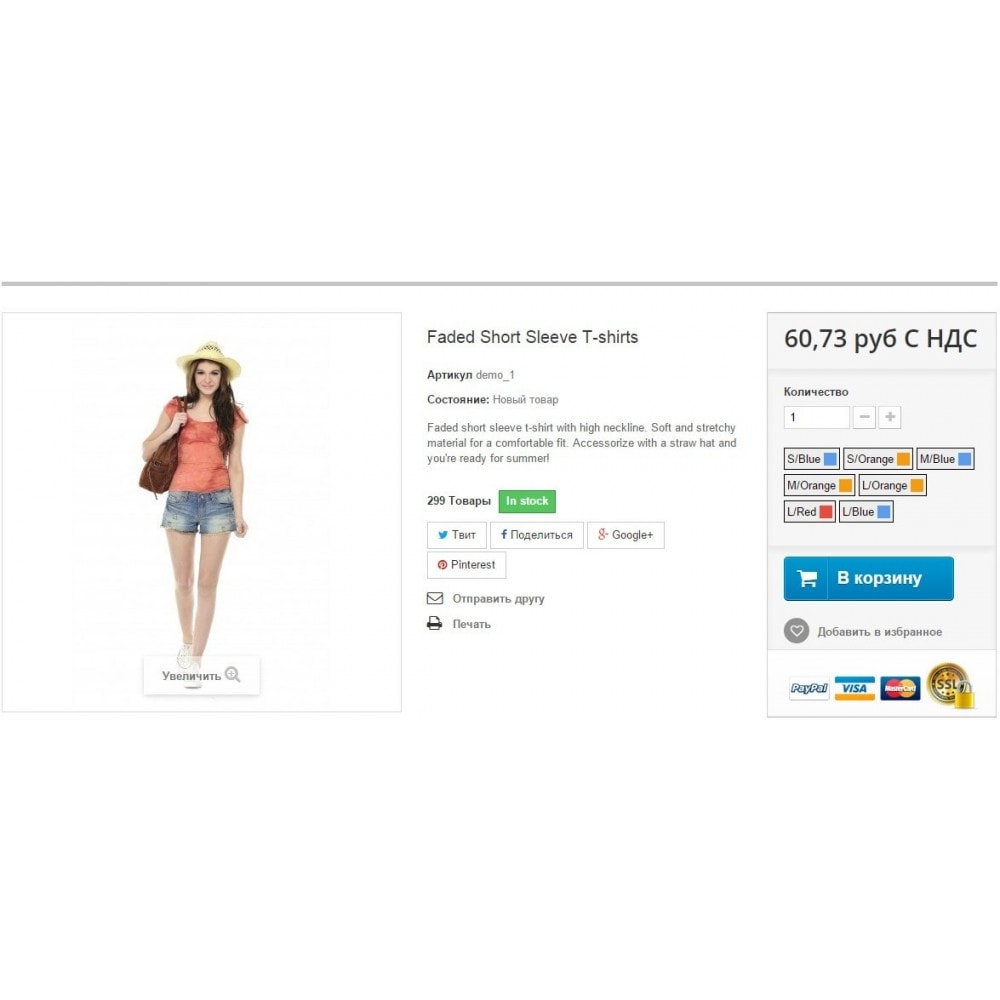The image size is (1000, 1000).
Task: Click the SSL padlock badge
Action: tap(950, 686)
